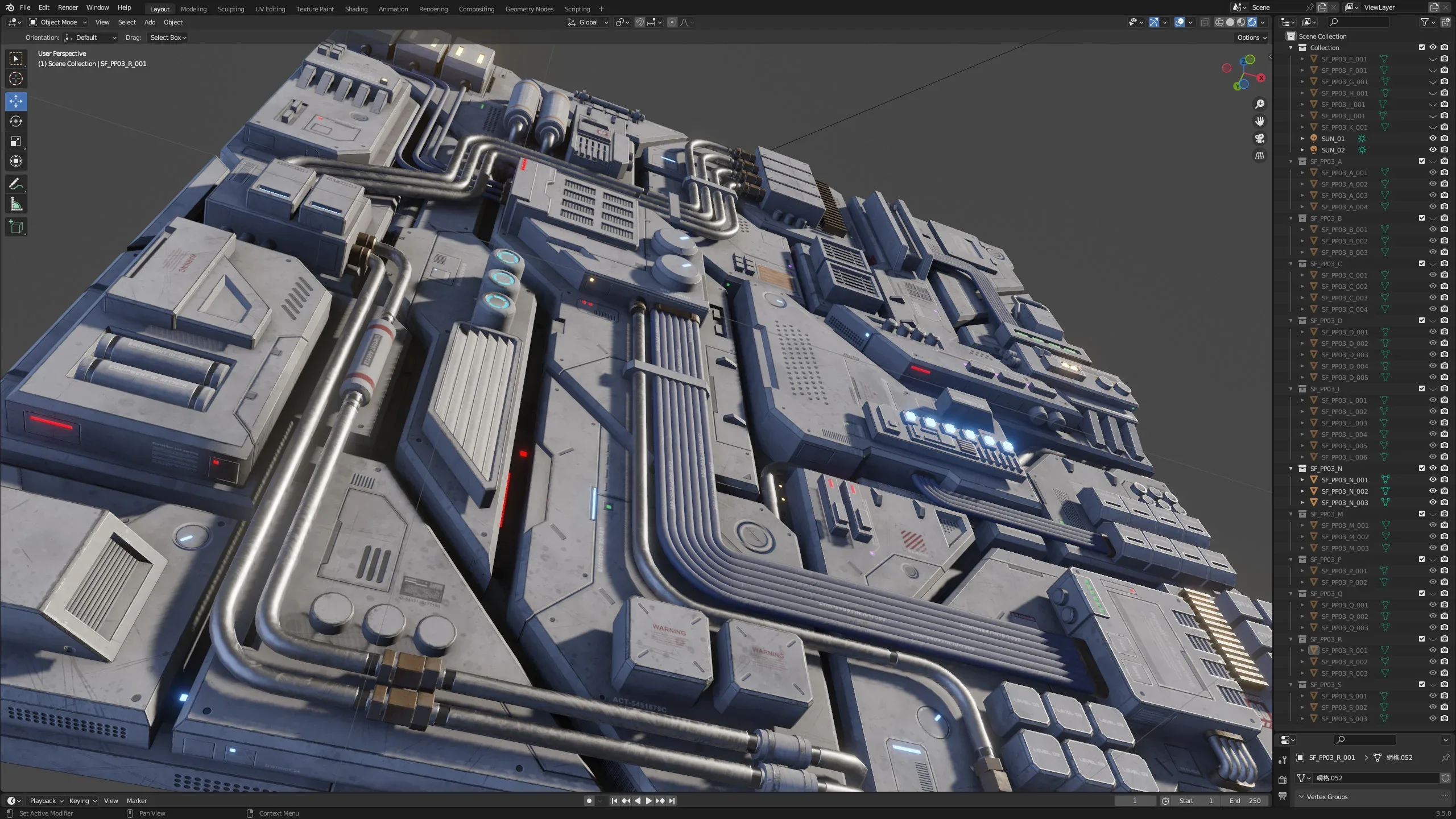Open the Object Mode dropdown
Viewport: 1456px width, 819px height.
tap(58, 22)
